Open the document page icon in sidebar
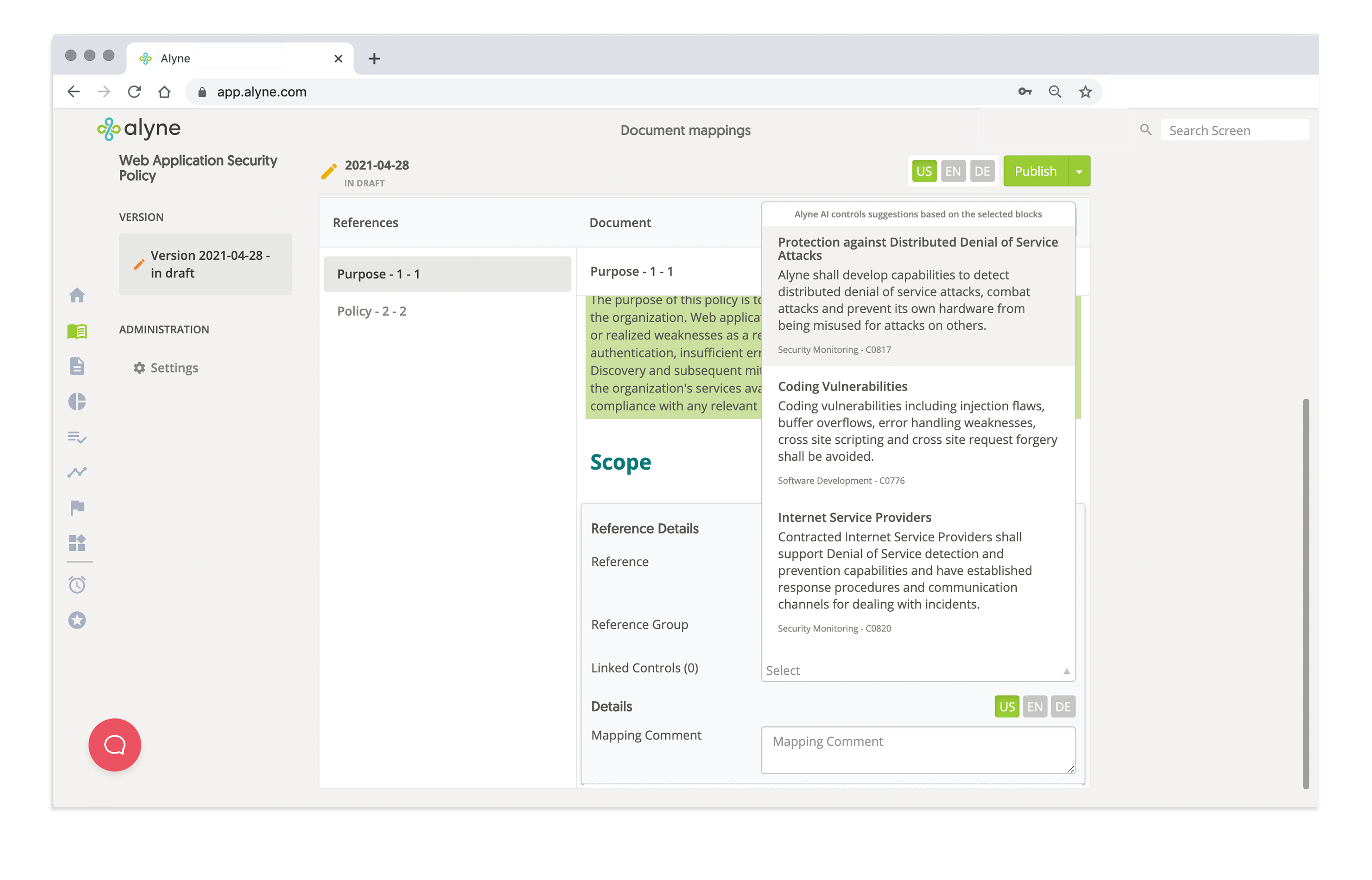Image resolution: width=1372 pixels, height=880 pixels. (x=77, y=366)
